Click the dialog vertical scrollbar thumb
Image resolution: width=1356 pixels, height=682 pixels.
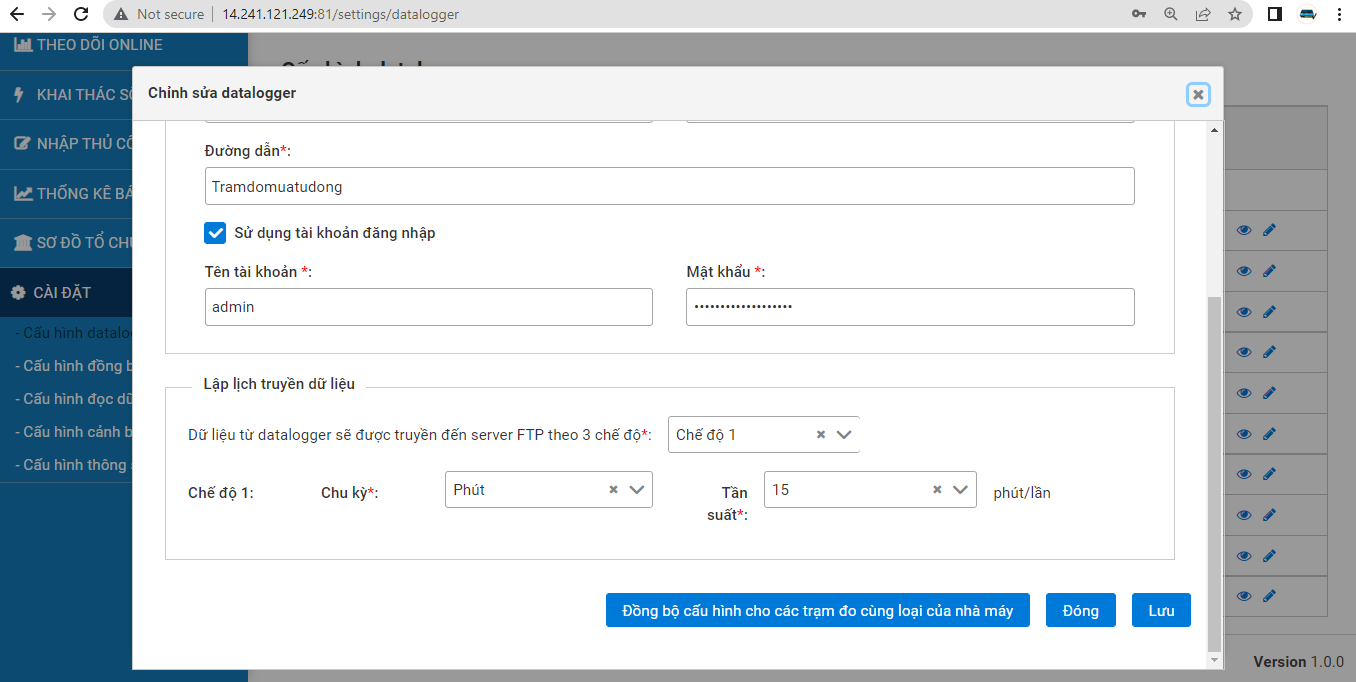[x=1215, y=470]
